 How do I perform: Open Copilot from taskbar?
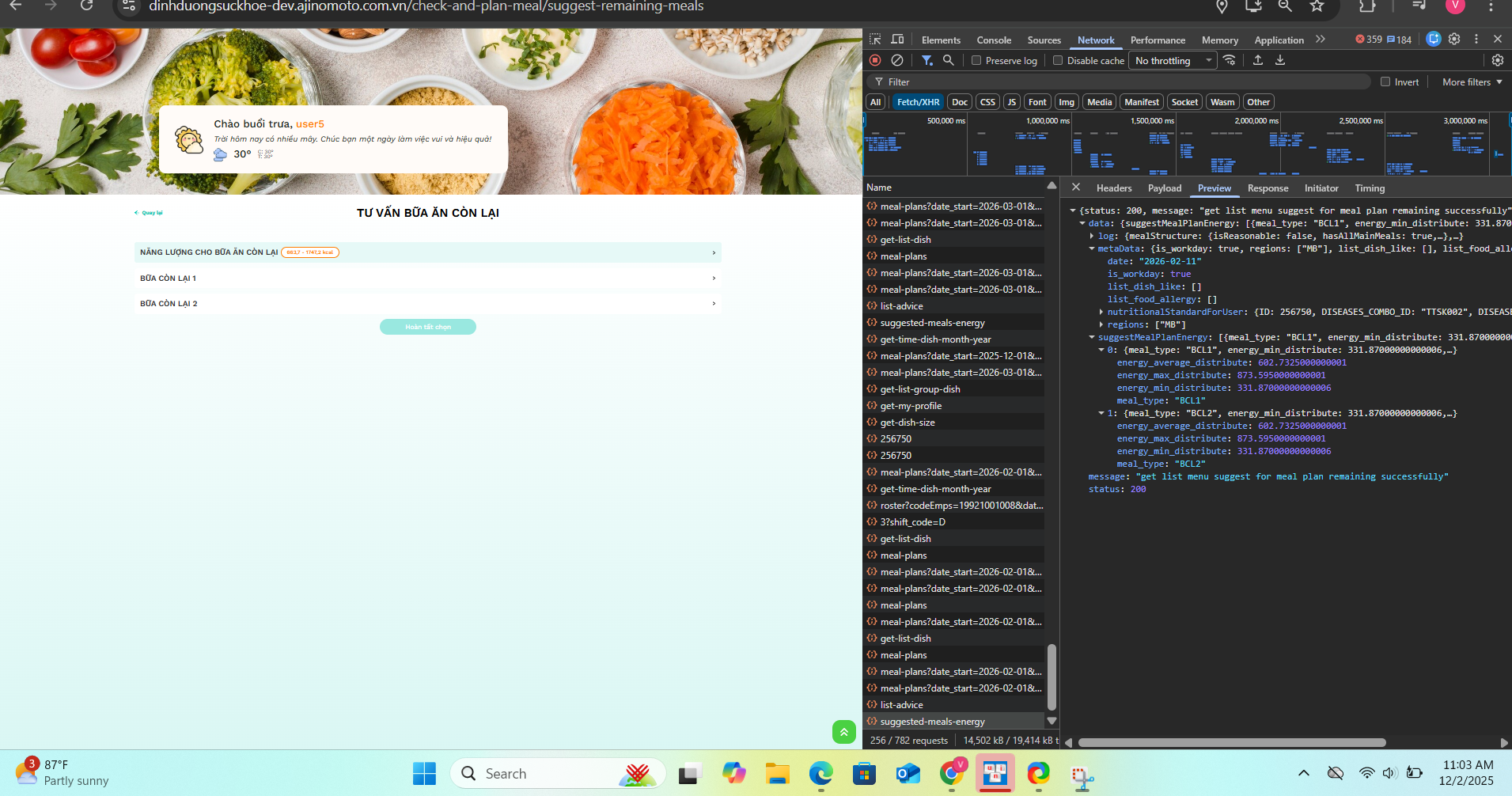coord(733,773)
